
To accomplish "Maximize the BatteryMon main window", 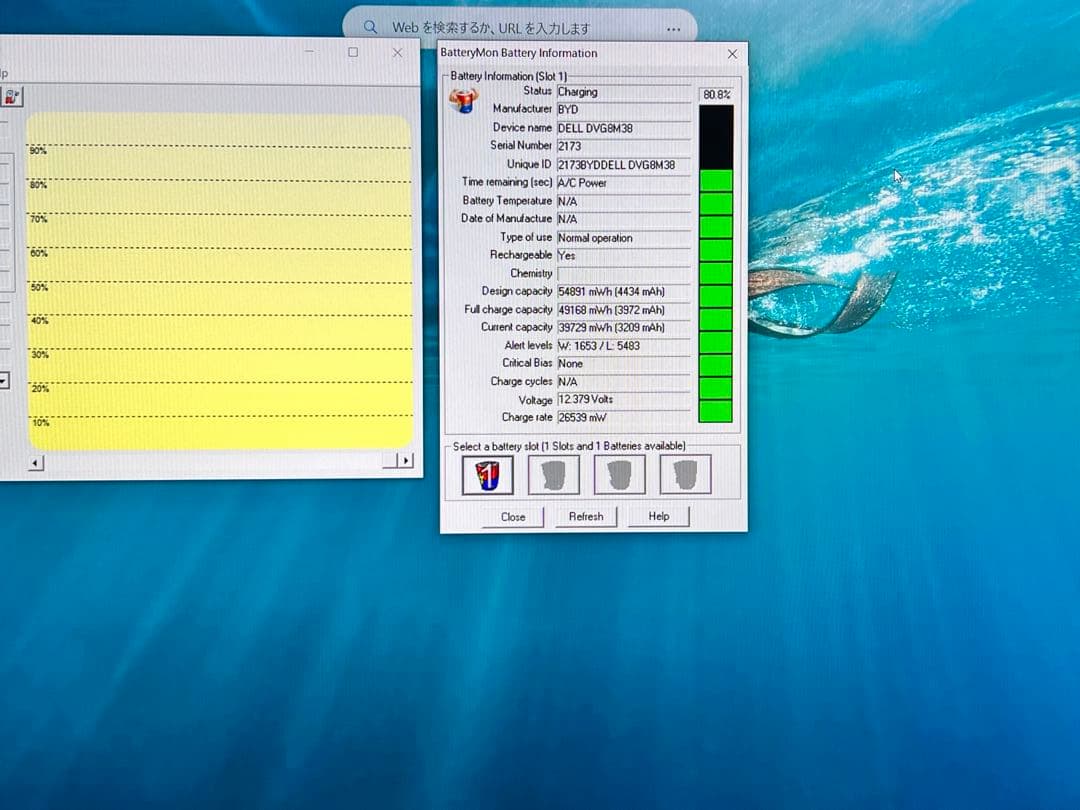I will coord(353,52).
